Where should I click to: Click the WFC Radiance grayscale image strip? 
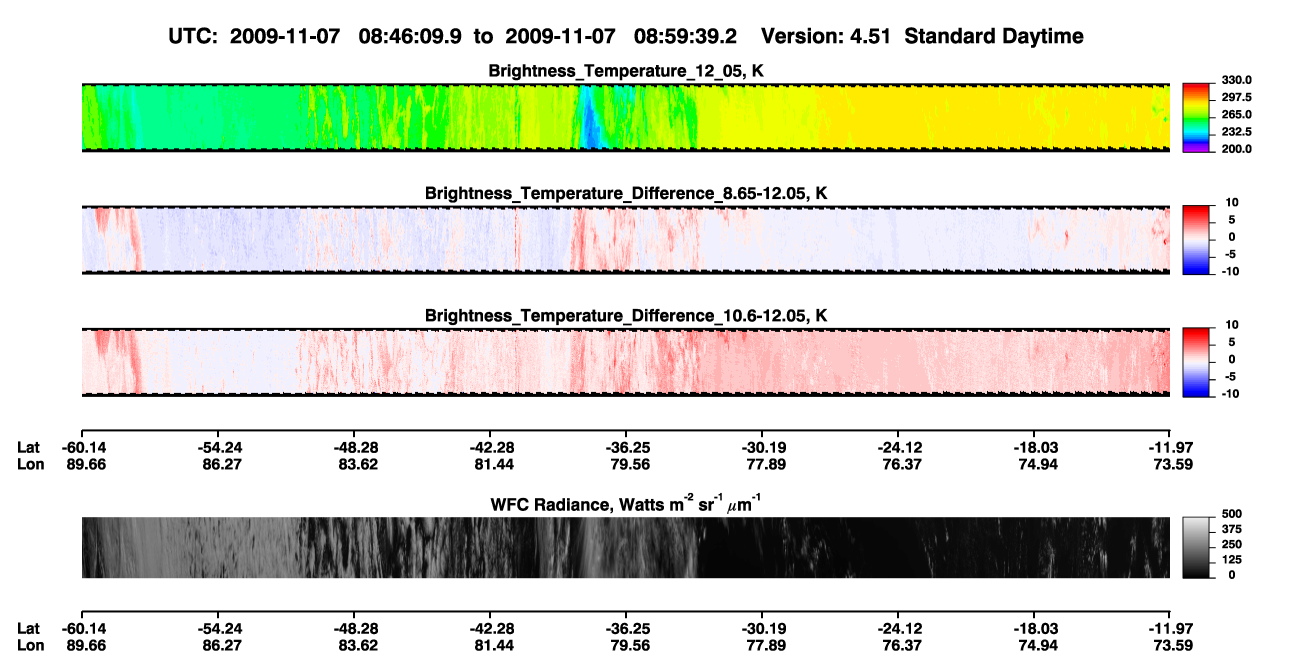pyautogui.click(x=625, y=547)
